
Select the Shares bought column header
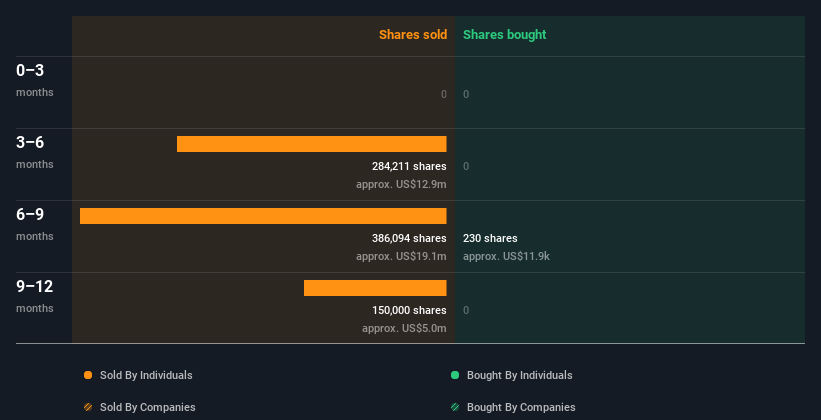(505, 35)
